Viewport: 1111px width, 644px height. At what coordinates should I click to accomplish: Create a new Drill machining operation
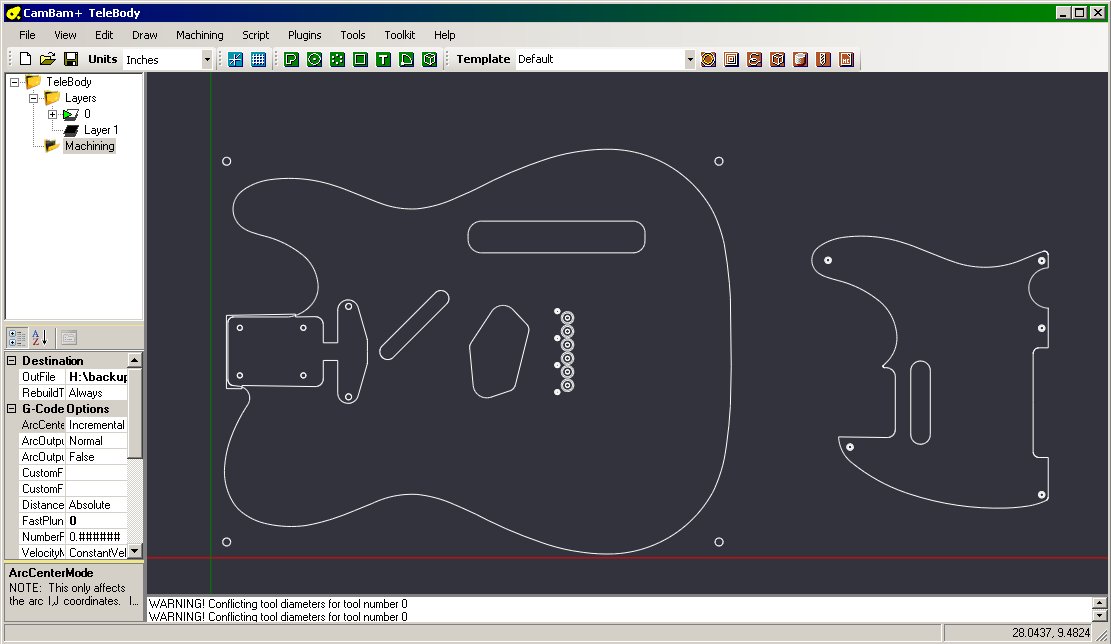tap(823, 59)
